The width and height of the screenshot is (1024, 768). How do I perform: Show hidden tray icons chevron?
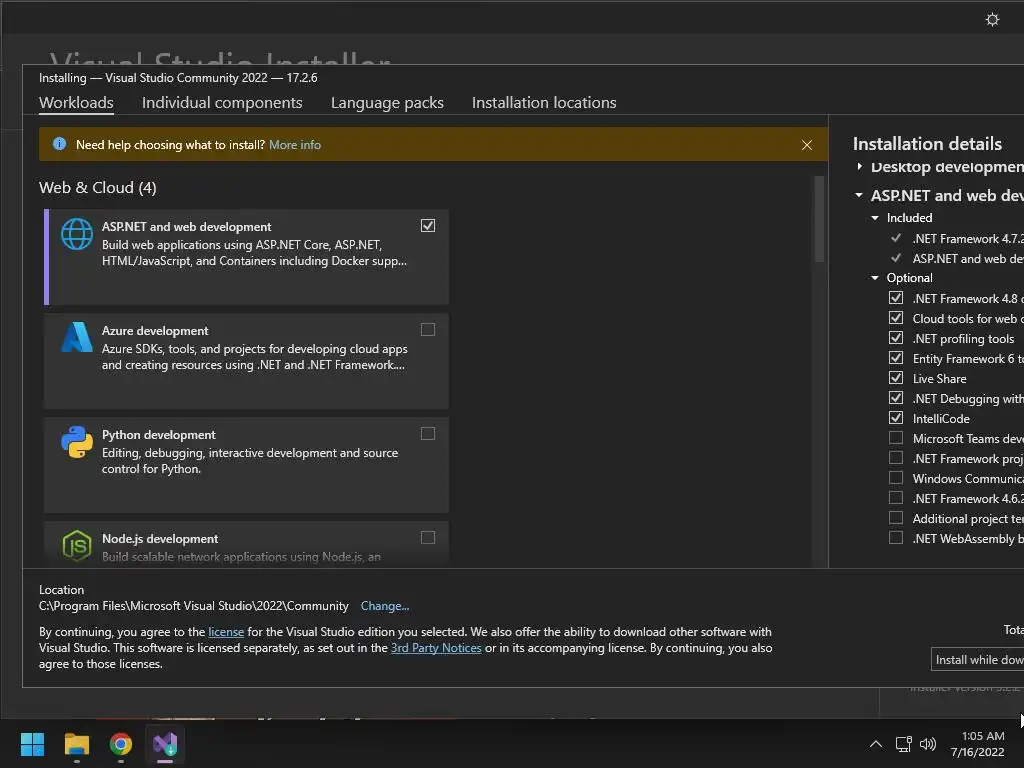[x=876, y=744]
